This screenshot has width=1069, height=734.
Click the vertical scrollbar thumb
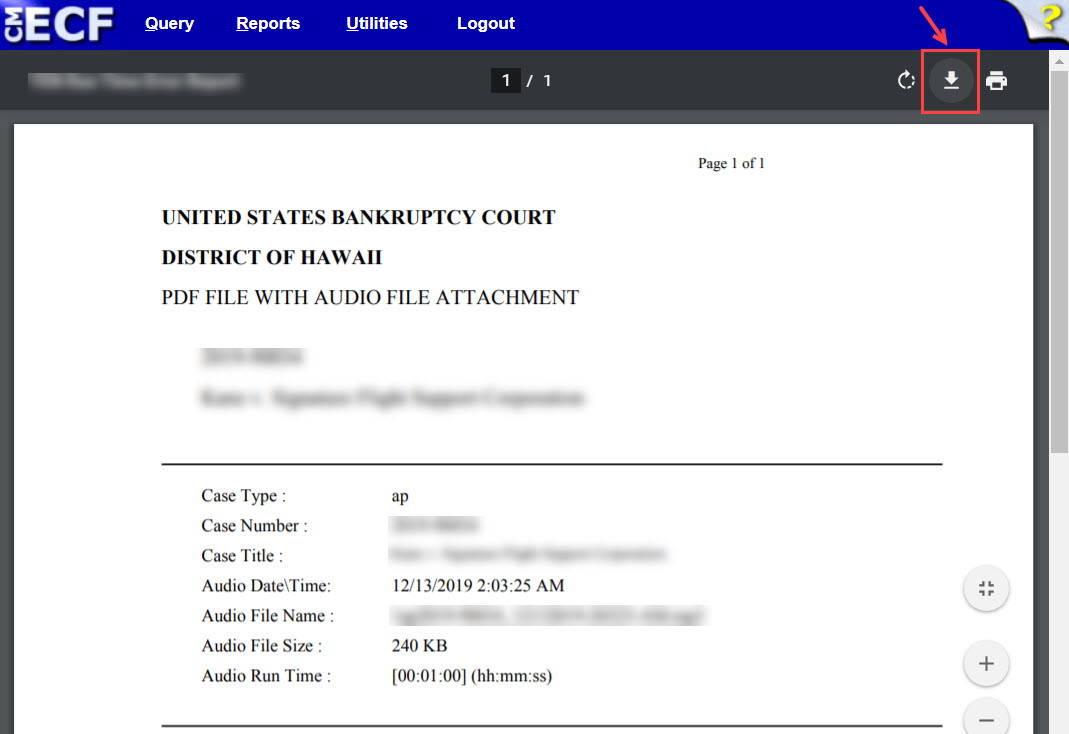pyautogui.click(x=1059, y=262)
